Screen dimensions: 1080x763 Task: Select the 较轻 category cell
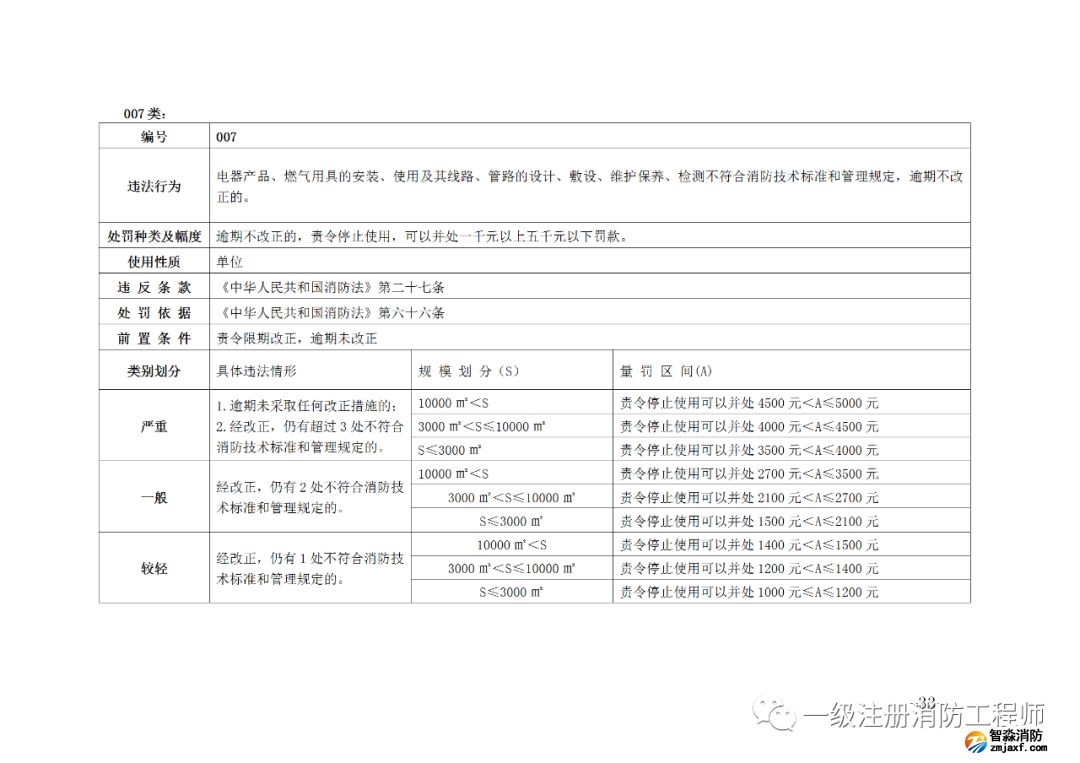[154, 568]
